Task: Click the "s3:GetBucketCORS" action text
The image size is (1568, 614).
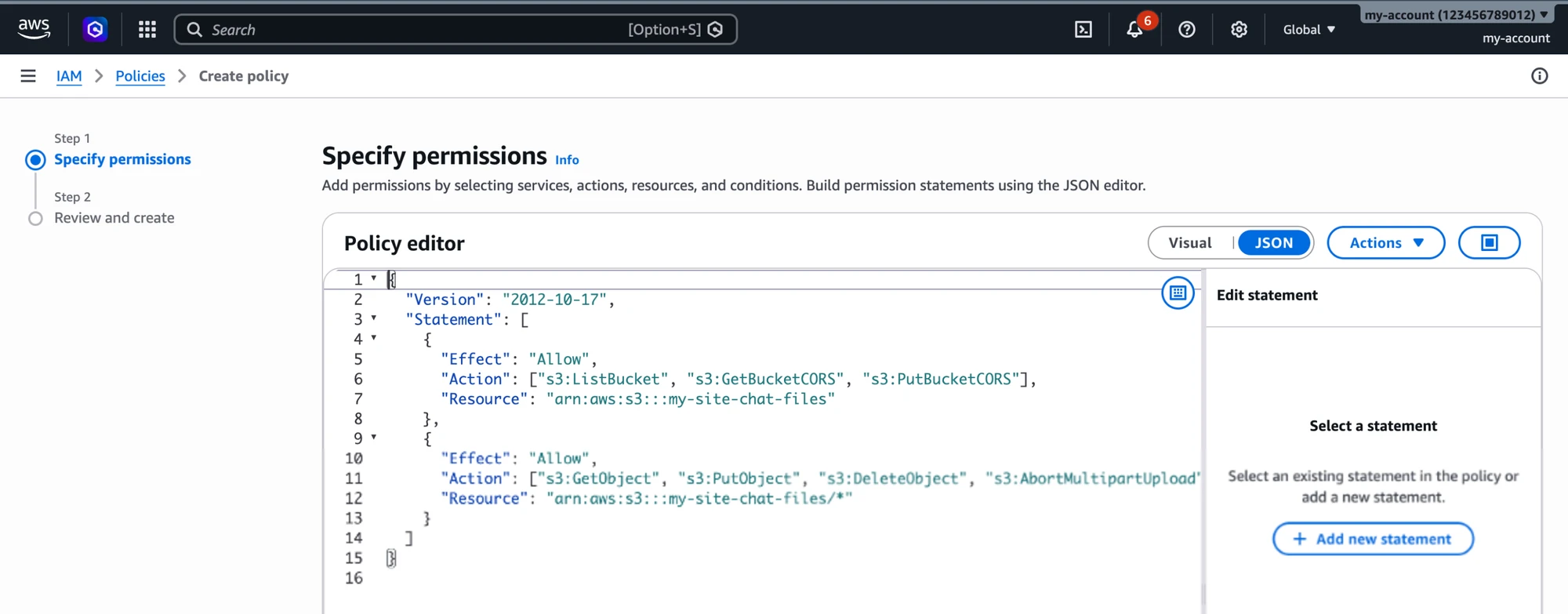Action: coord(766,379)
